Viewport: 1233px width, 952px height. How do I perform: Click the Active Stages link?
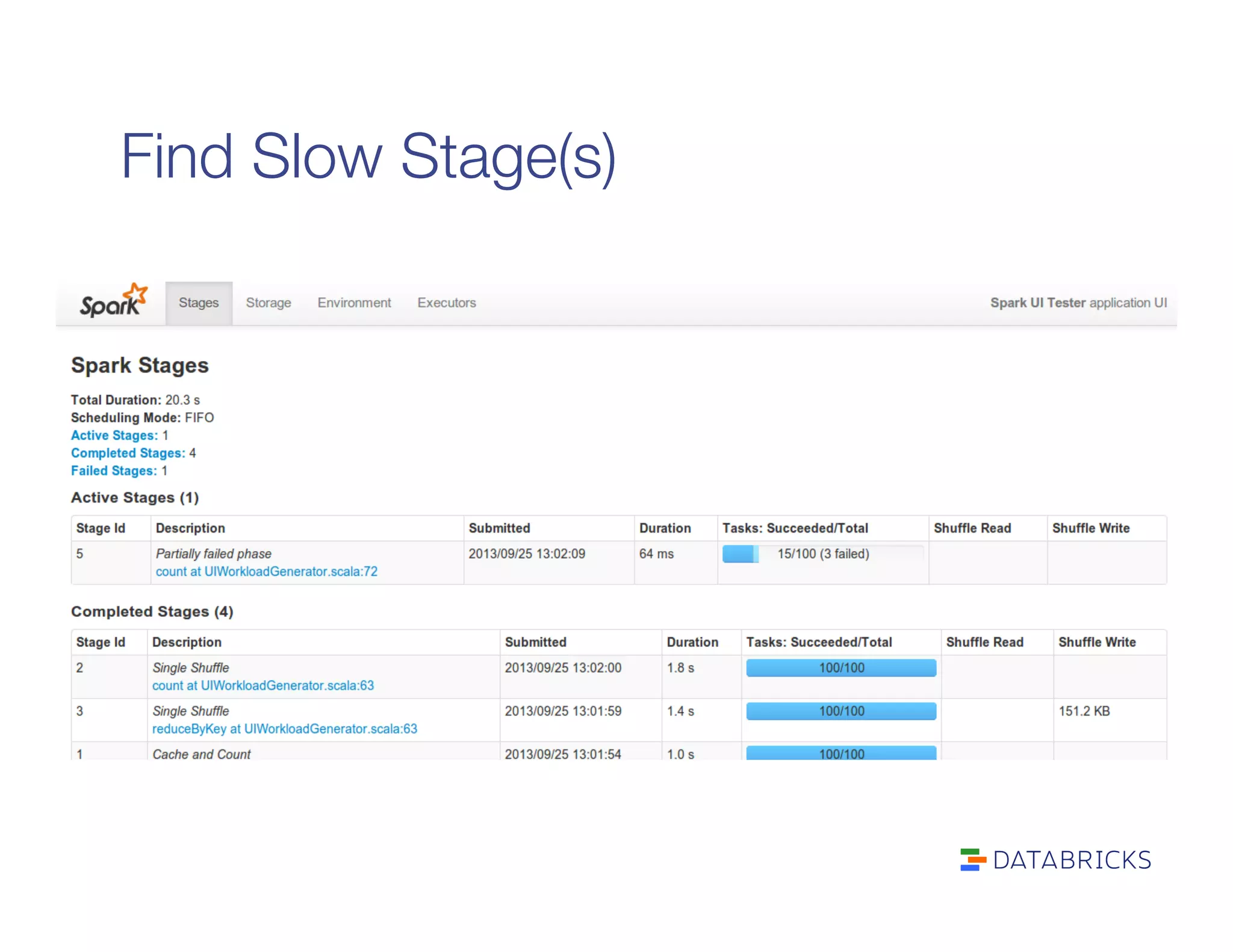click(114, 435)
